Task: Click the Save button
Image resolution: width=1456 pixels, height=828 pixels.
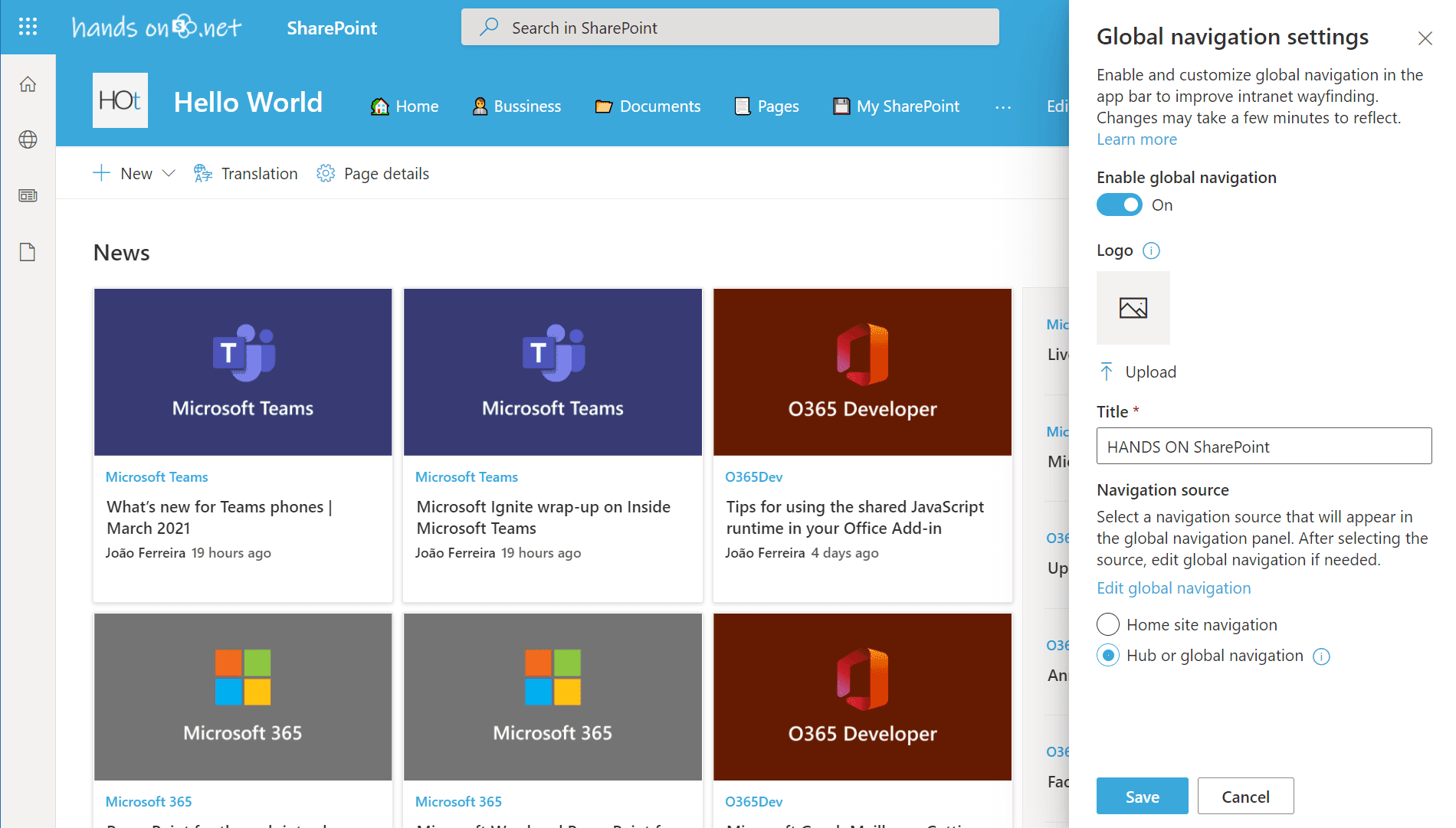Action: pos(1142,797)
